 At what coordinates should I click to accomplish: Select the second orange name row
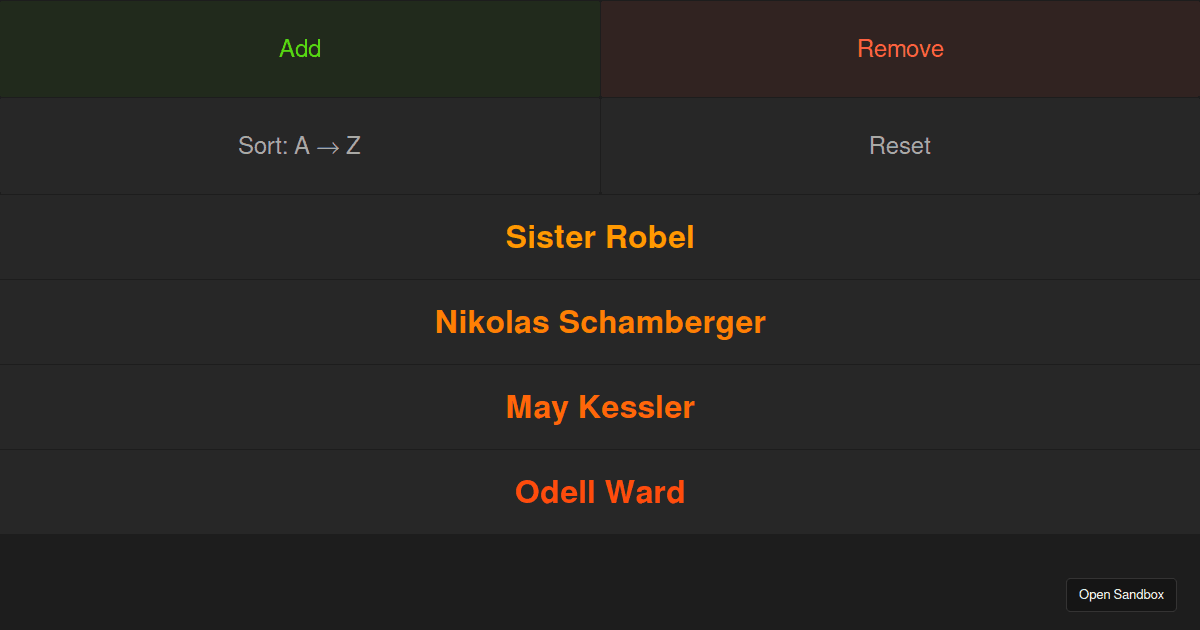pos(600,322)
